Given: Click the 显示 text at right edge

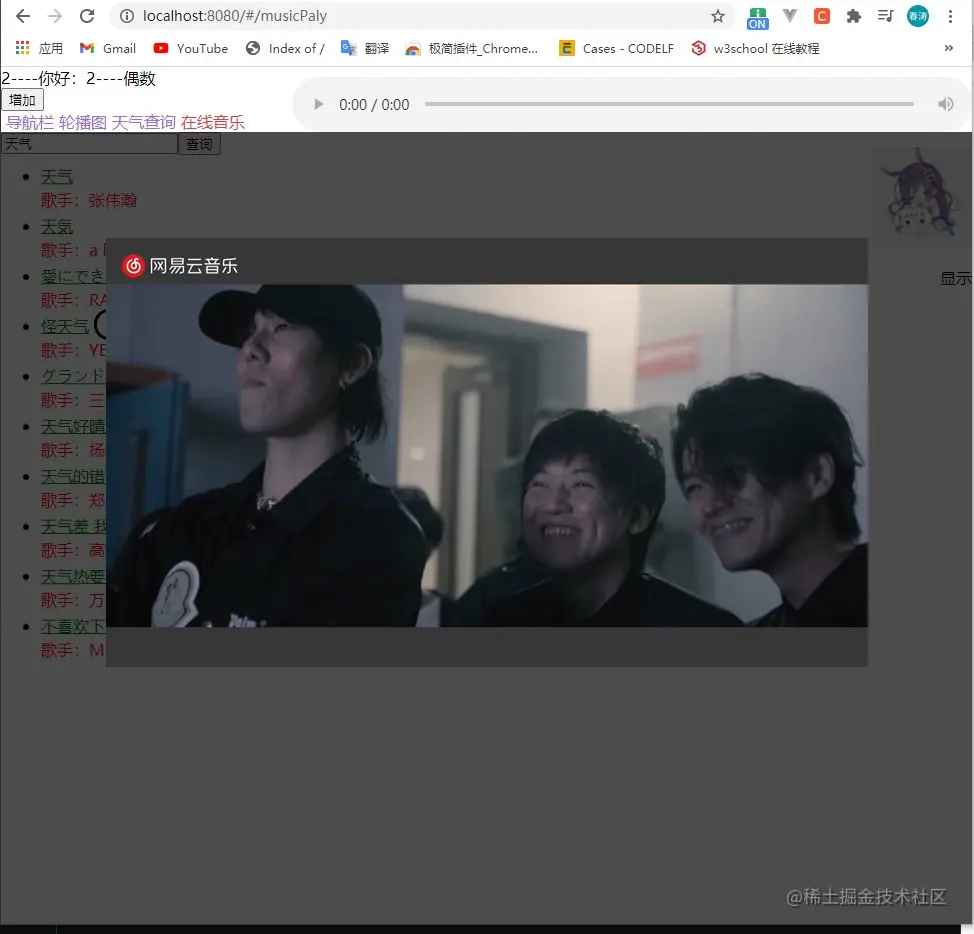Looking at the screenshot, I should pyautogui.click(x=956, y=278).
